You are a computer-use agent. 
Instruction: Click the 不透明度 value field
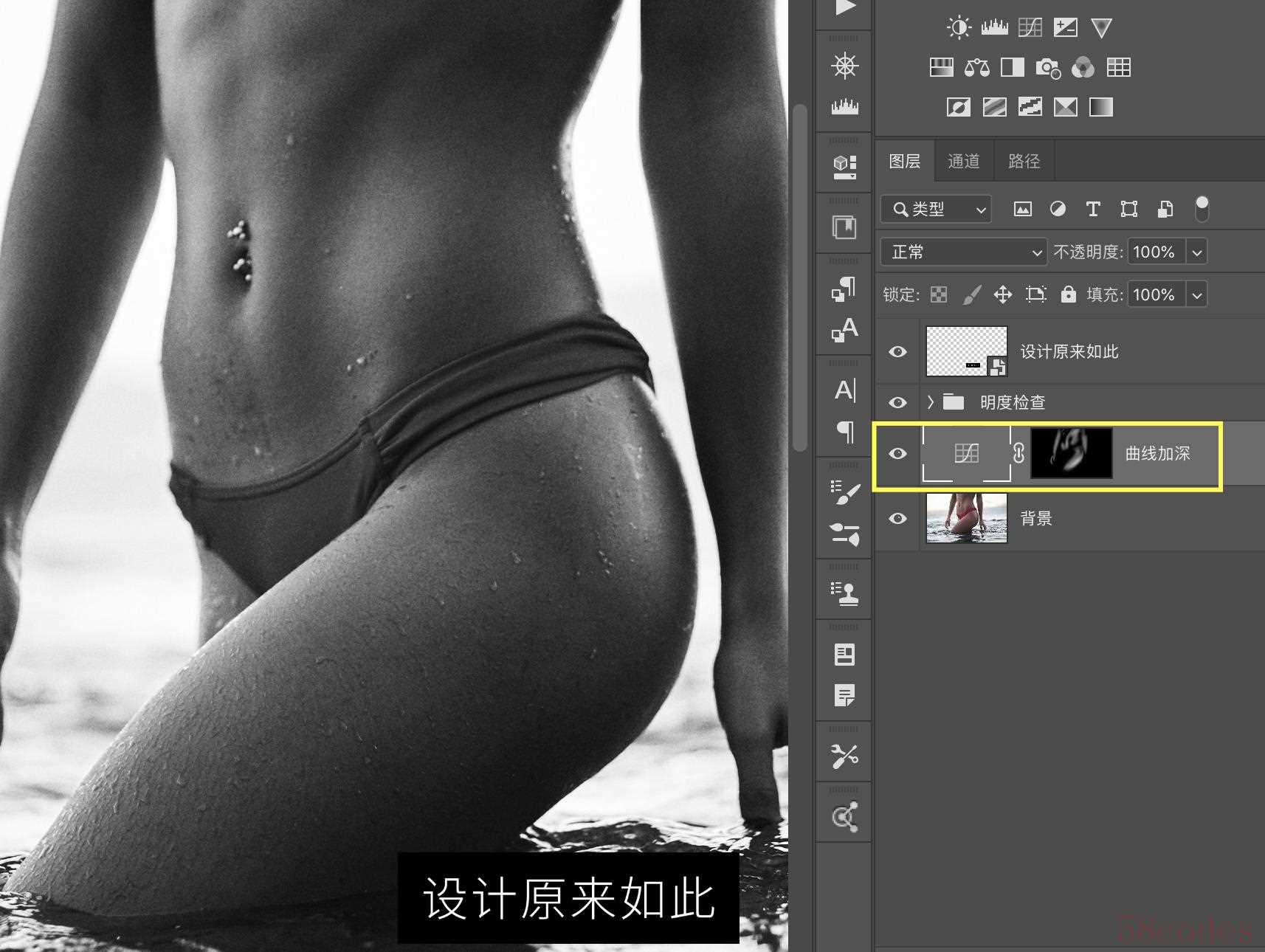coord(1157,252)
